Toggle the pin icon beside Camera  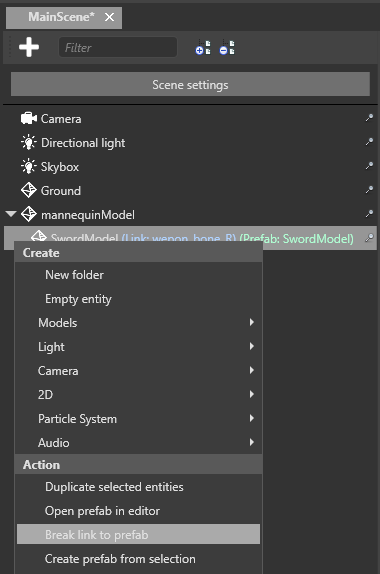tap(369, 118)
